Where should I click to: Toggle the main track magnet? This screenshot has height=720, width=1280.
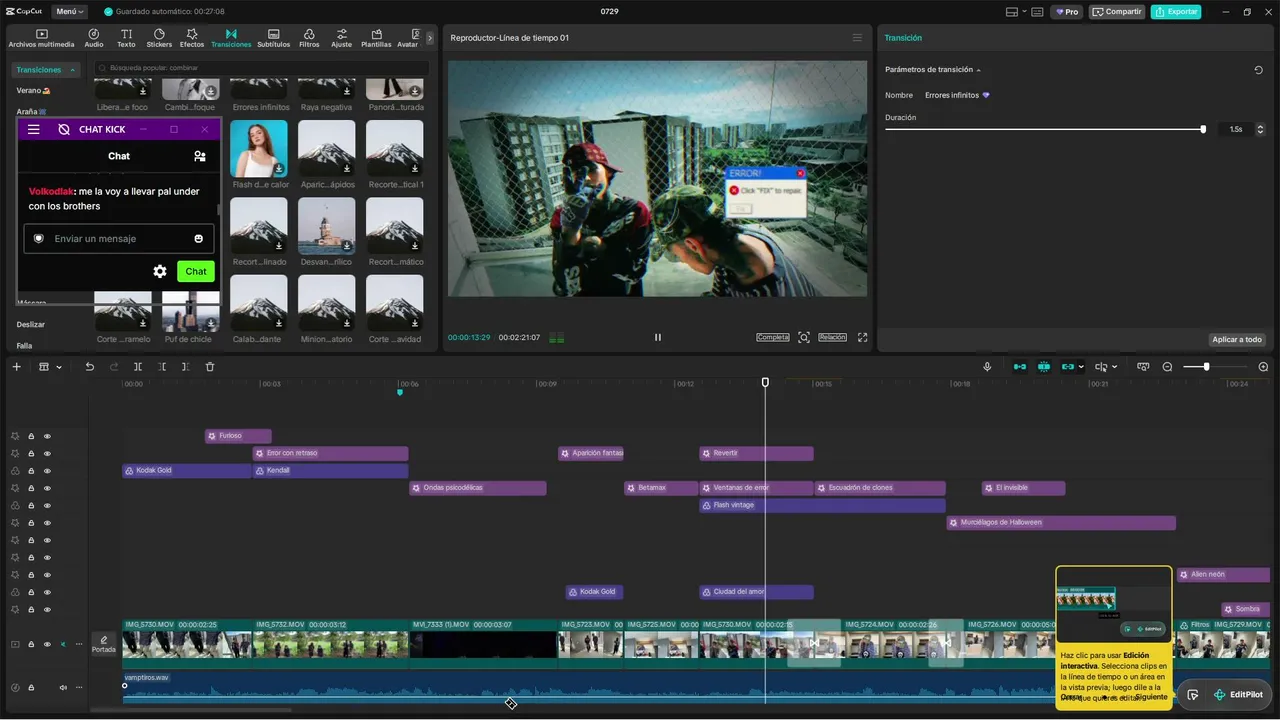(x=1020, y=367)
